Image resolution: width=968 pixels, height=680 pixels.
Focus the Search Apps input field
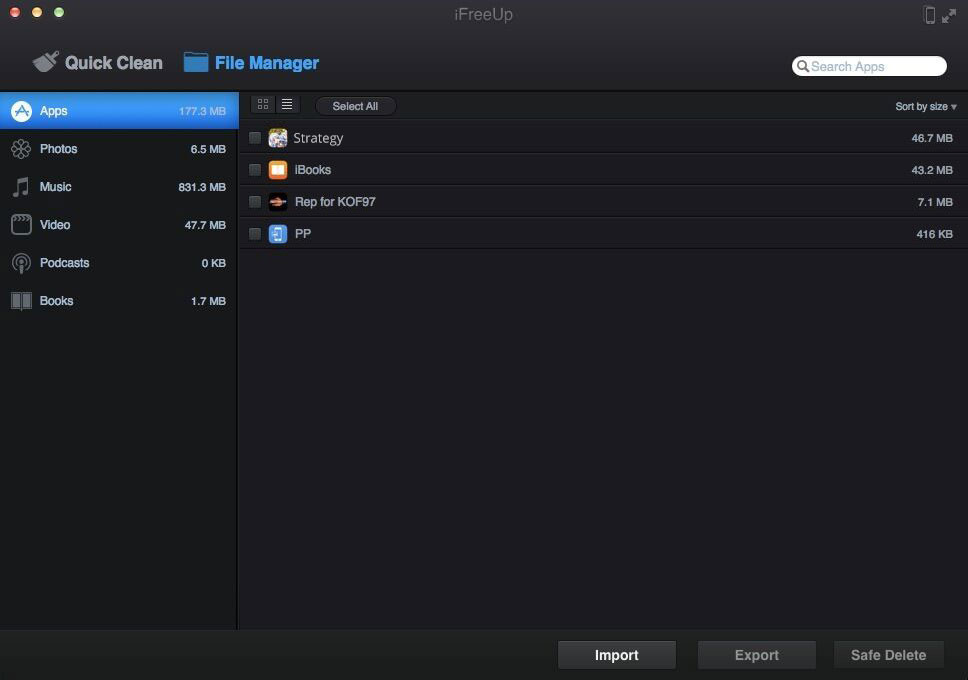click(x=869, y=66)
